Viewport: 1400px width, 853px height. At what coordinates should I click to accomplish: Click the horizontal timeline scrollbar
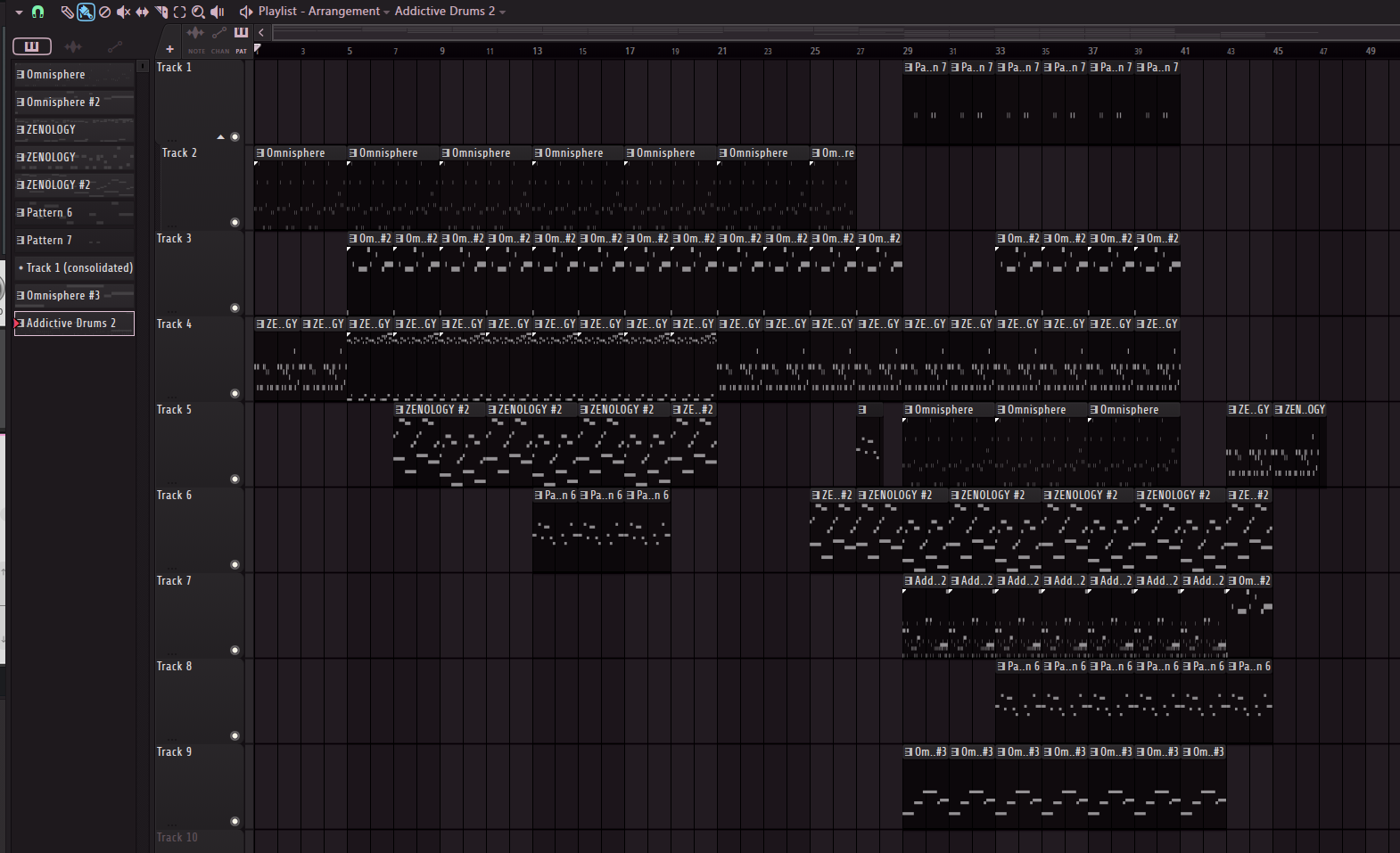[x=829, y=33]
